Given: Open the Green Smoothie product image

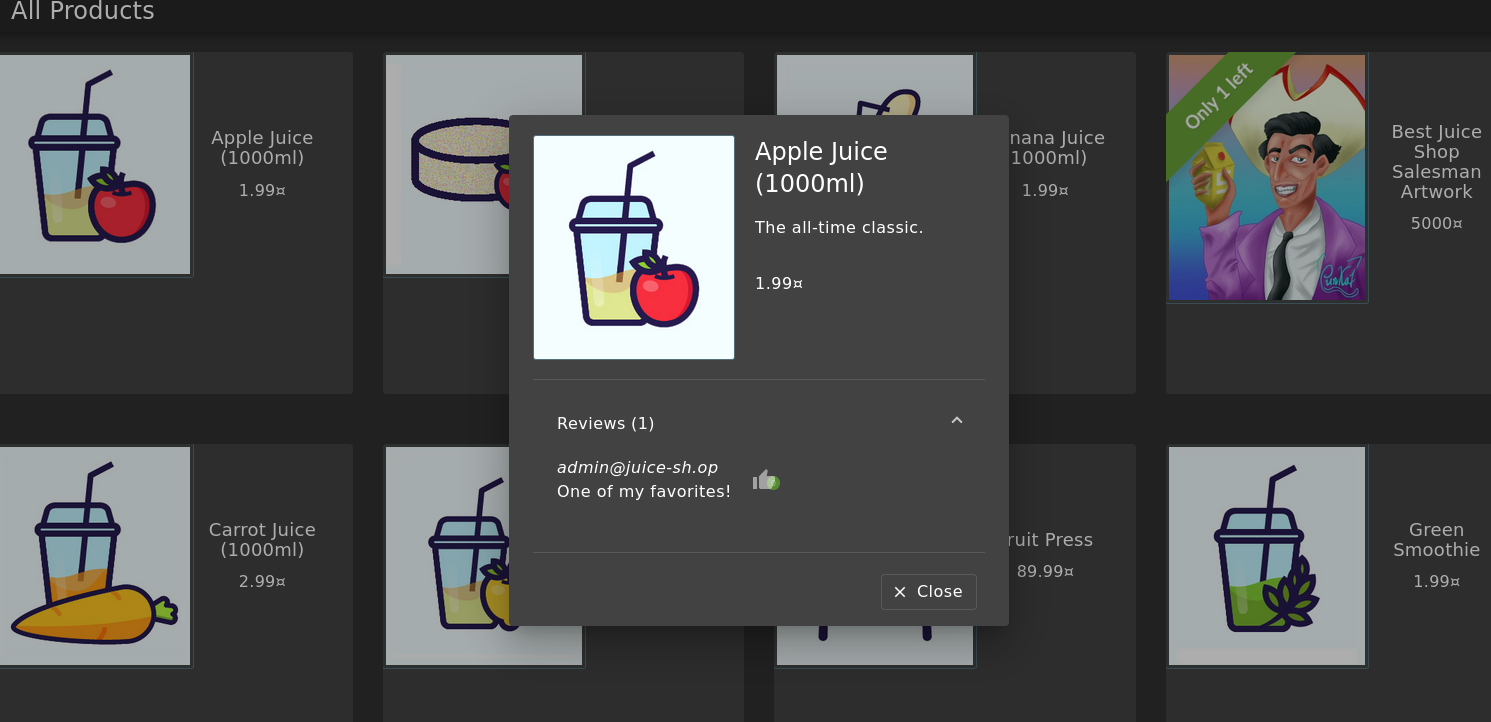Looking at the screenshot, I should coord(1267,556).
